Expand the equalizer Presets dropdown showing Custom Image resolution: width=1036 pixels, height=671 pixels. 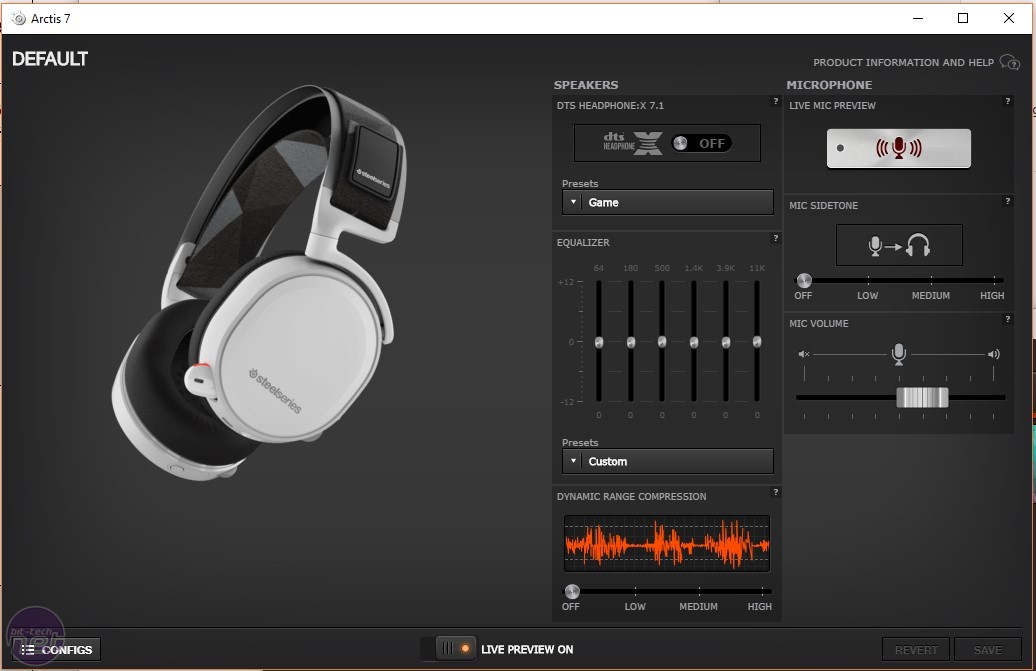[x=667, y=461]
